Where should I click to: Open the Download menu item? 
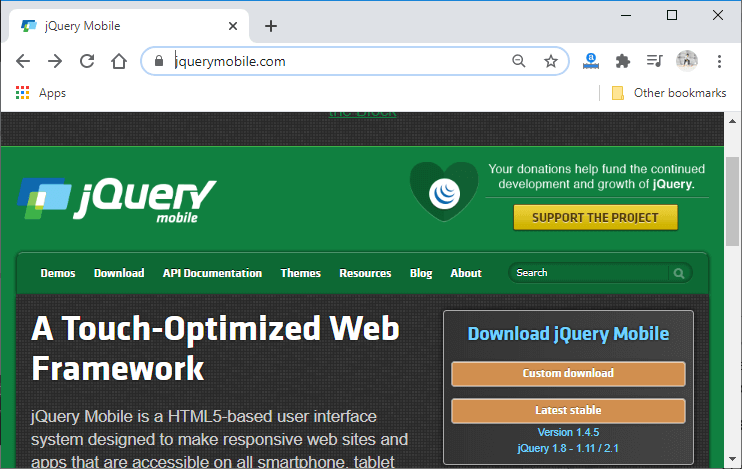119,273
